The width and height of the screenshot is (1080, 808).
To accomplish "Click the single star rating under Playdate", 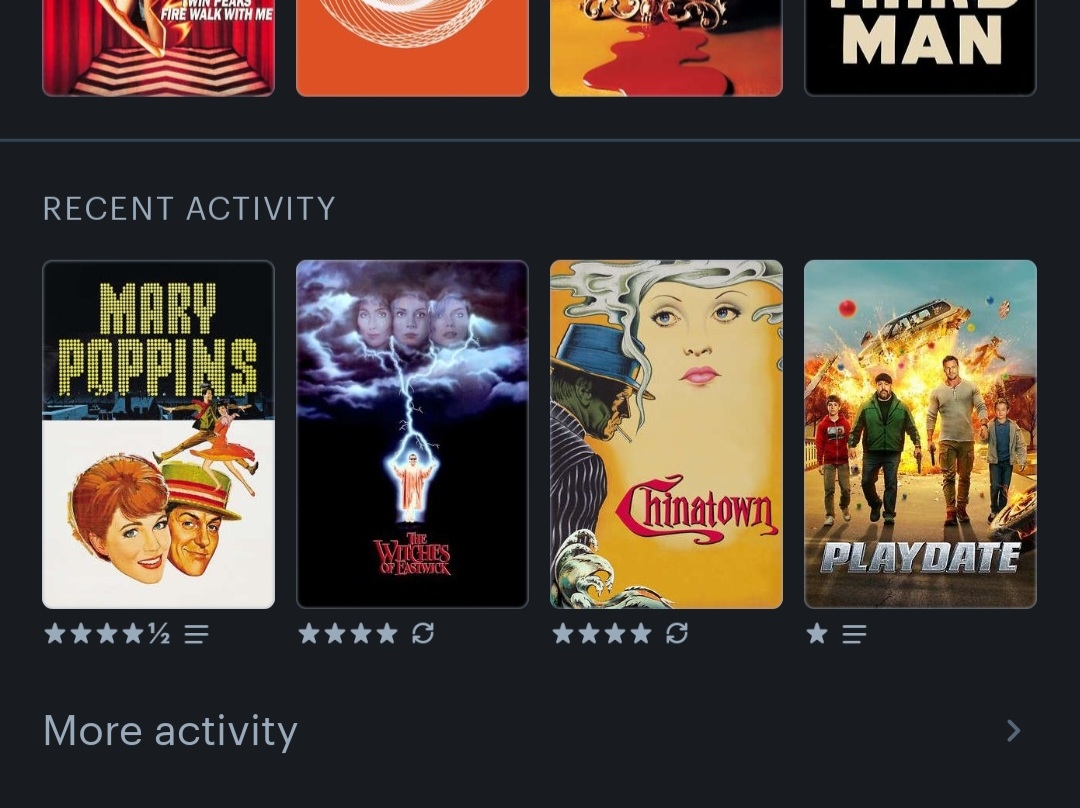I will (817, 634).
